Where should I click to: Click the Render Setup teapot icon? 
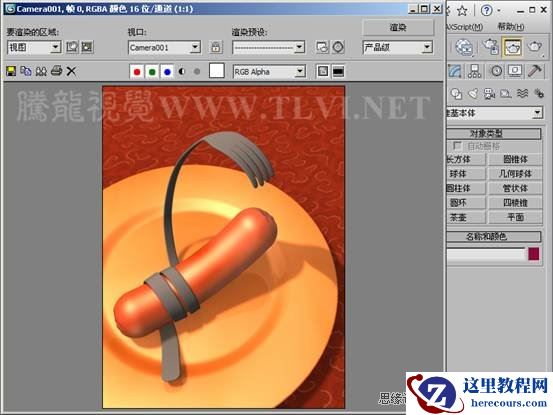pos(491,47)
